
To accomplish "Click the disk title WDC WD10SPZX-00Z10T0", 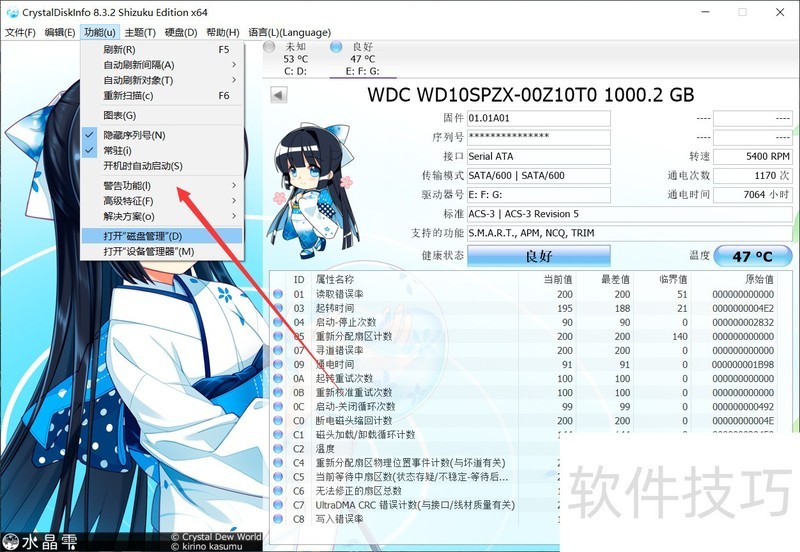I will click(531, 95).
